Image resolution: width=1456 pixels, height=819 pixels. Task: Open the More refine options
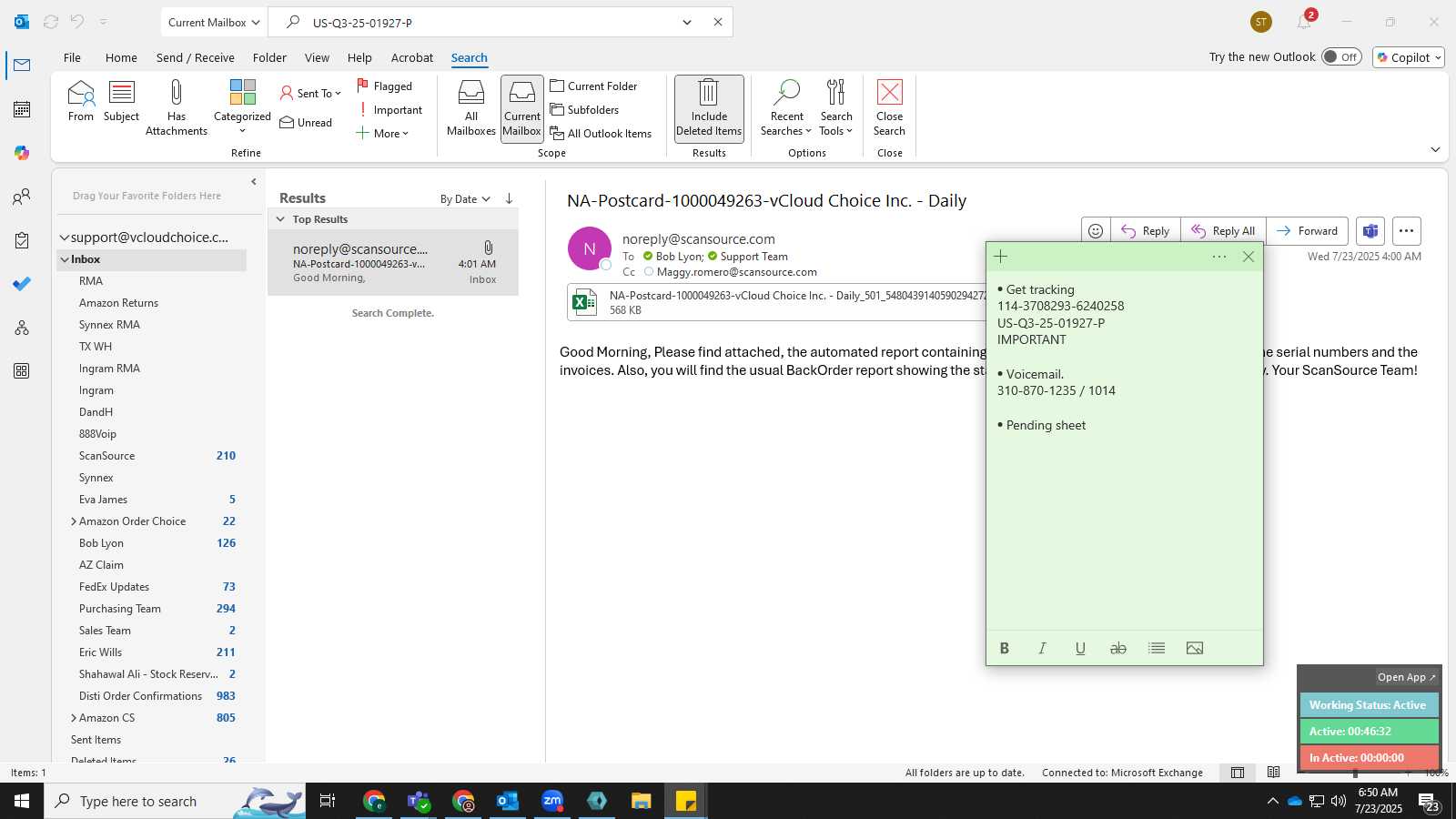[x=382, y=134]
